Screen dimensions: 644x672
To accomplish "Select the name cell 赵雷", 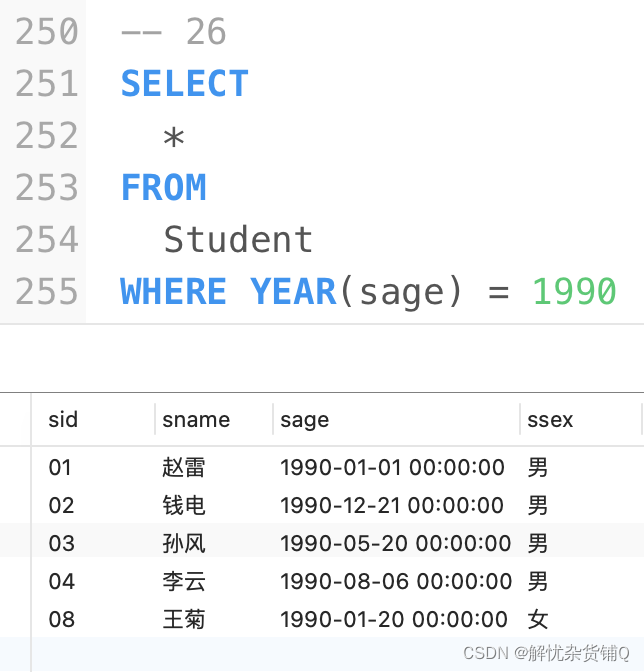I will (184, 467).
